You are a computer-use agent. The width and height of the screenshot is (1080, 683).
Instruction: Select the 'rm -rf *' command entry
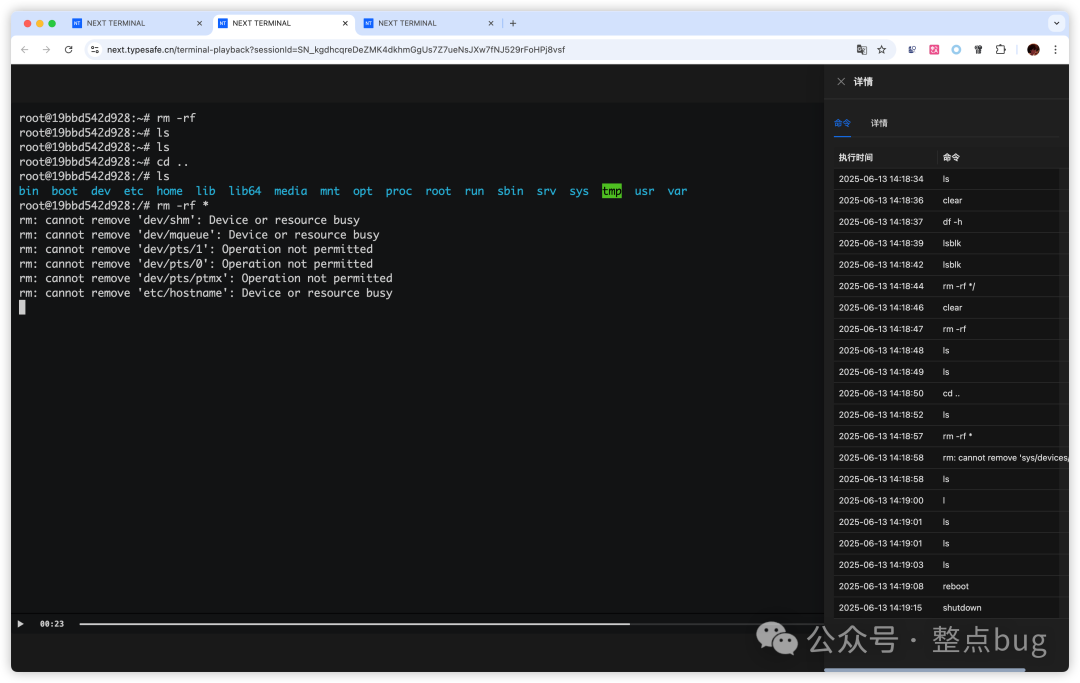957,436
